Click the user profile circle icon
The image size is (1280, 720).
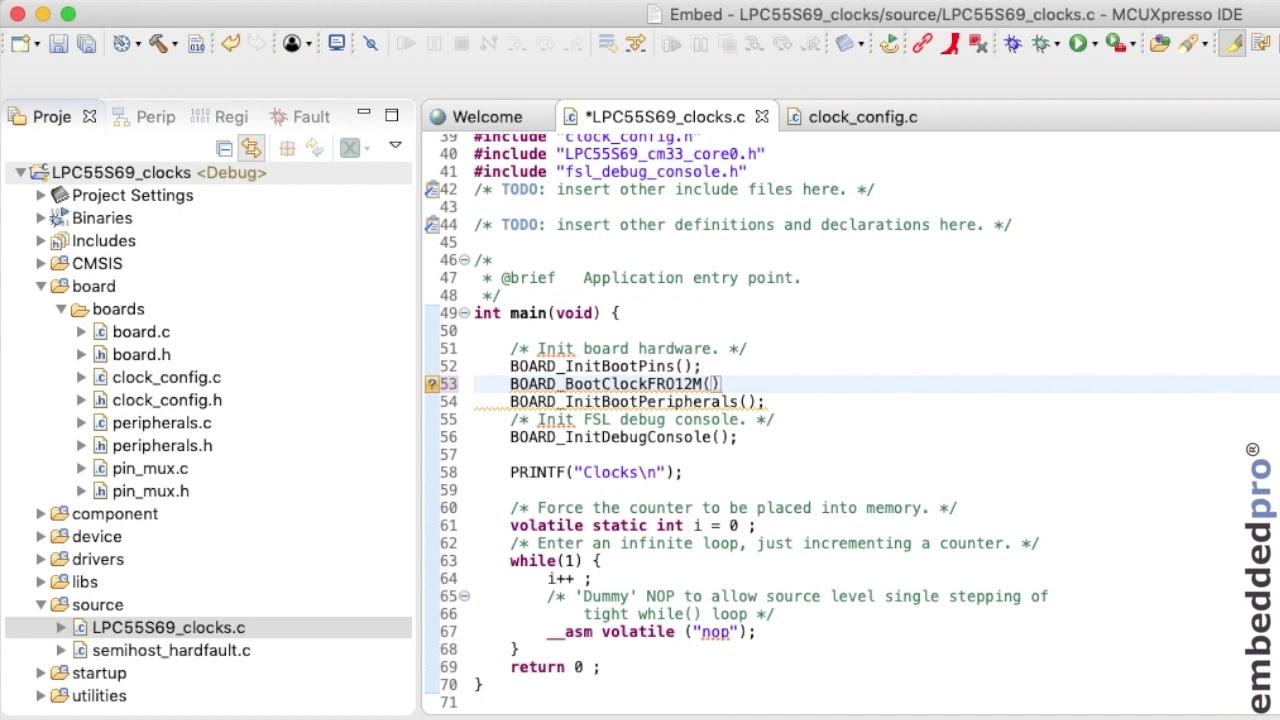pos(292,43)
